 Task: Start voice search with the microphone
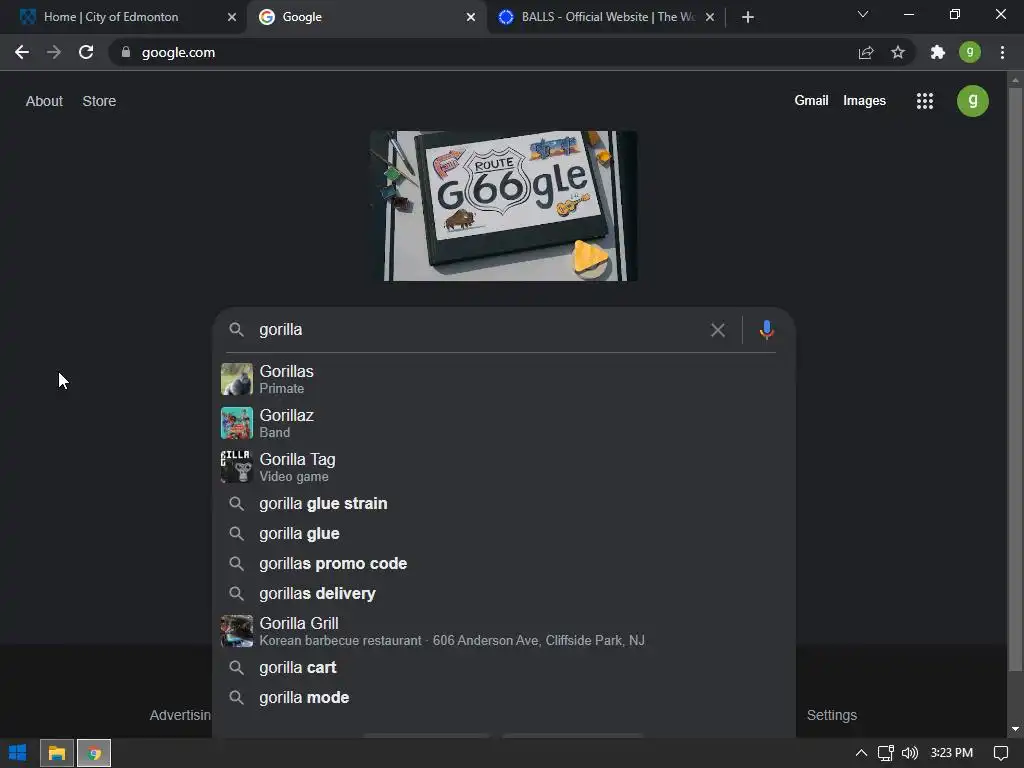point(767,330)
